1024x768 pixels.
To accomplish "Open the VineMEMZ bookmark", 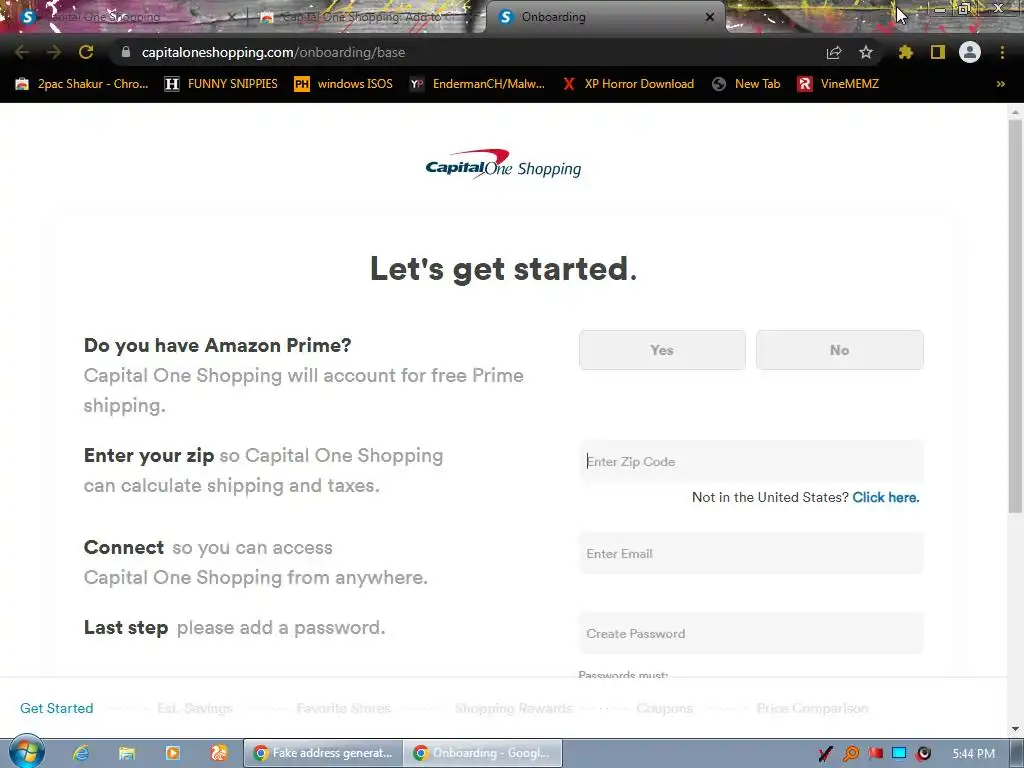I will pos(838,84).
